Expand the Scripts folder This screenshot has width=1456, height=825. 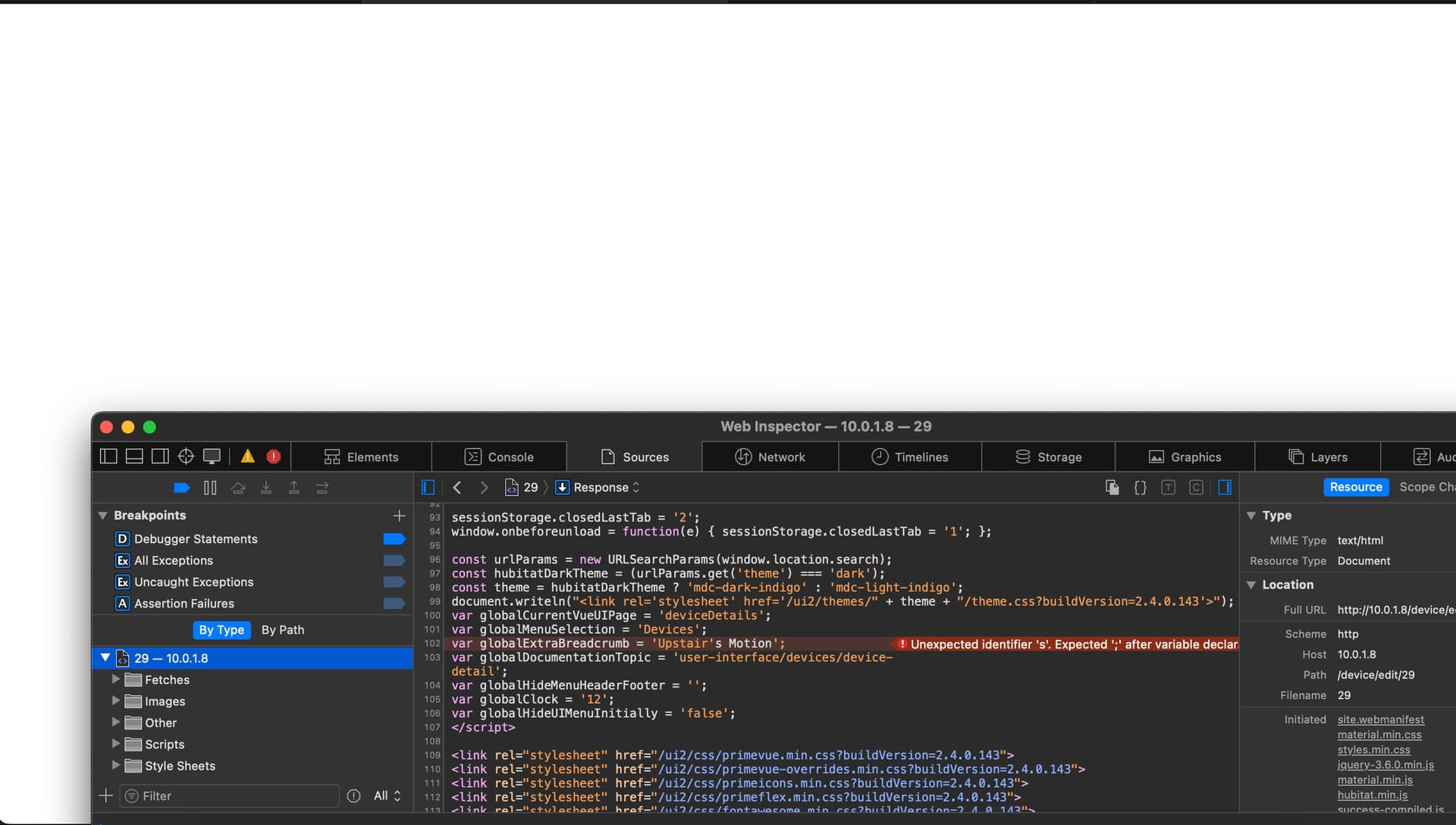coord(116,744)
